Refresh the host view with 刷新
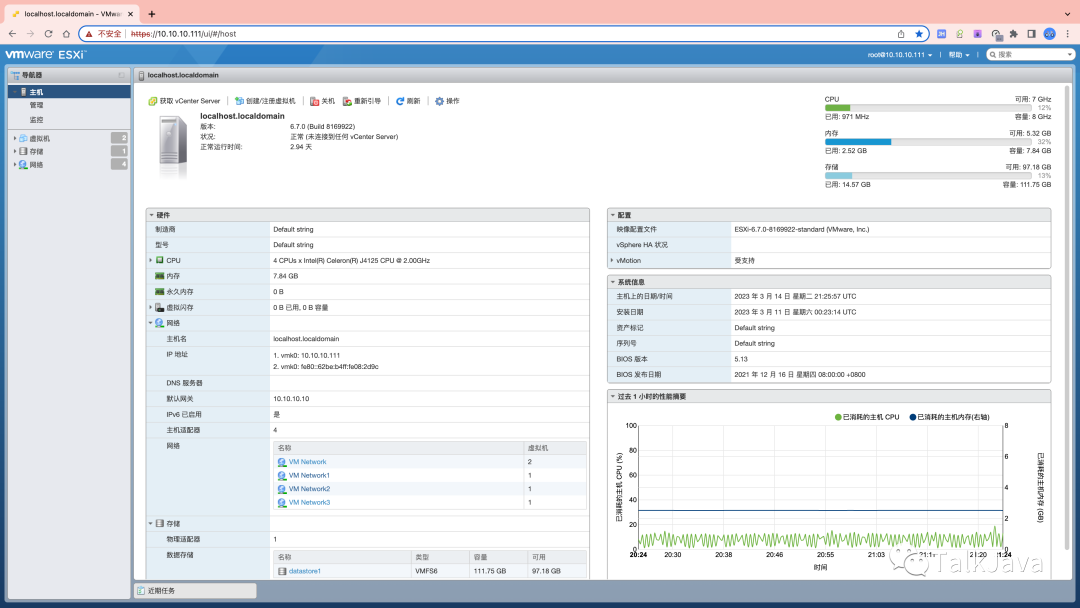1080x608 pixels. pos(400,101)
